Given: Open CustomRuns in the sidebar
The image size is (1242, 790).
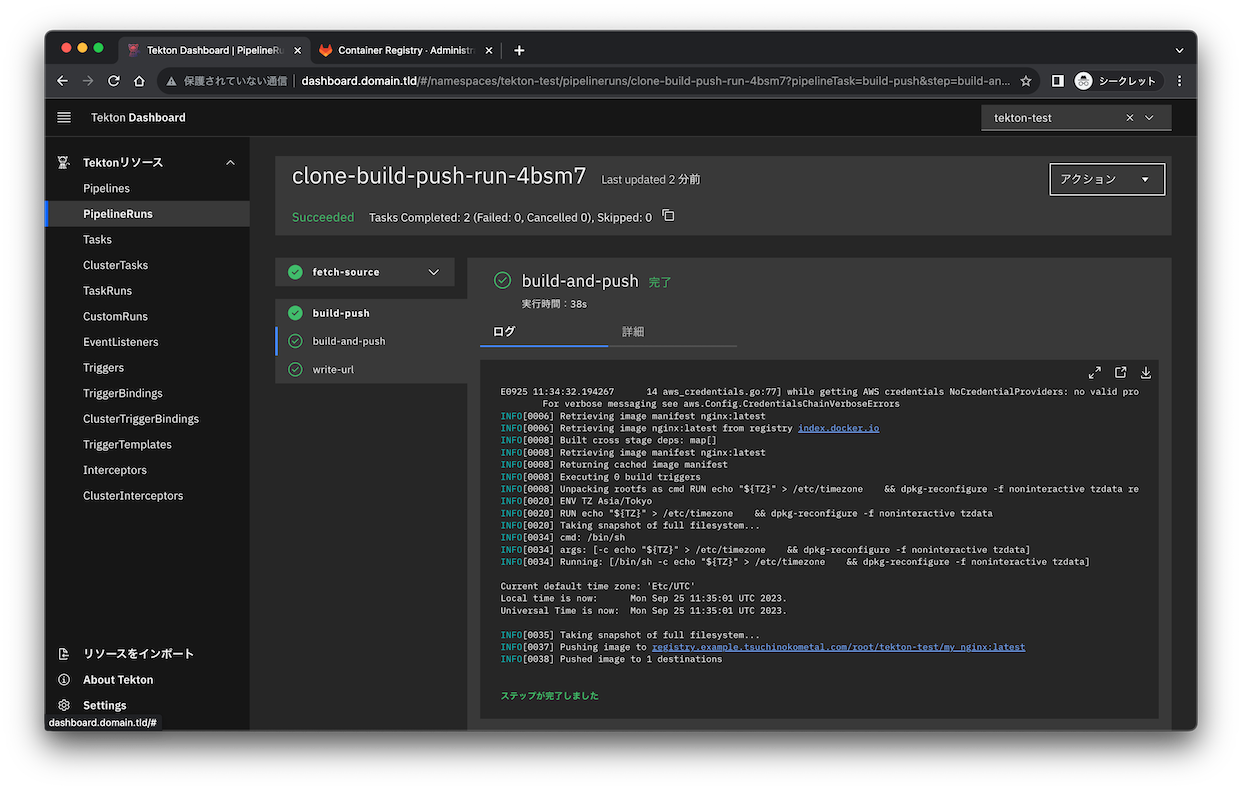Looking at the screenshot, I should click(147, 316).
